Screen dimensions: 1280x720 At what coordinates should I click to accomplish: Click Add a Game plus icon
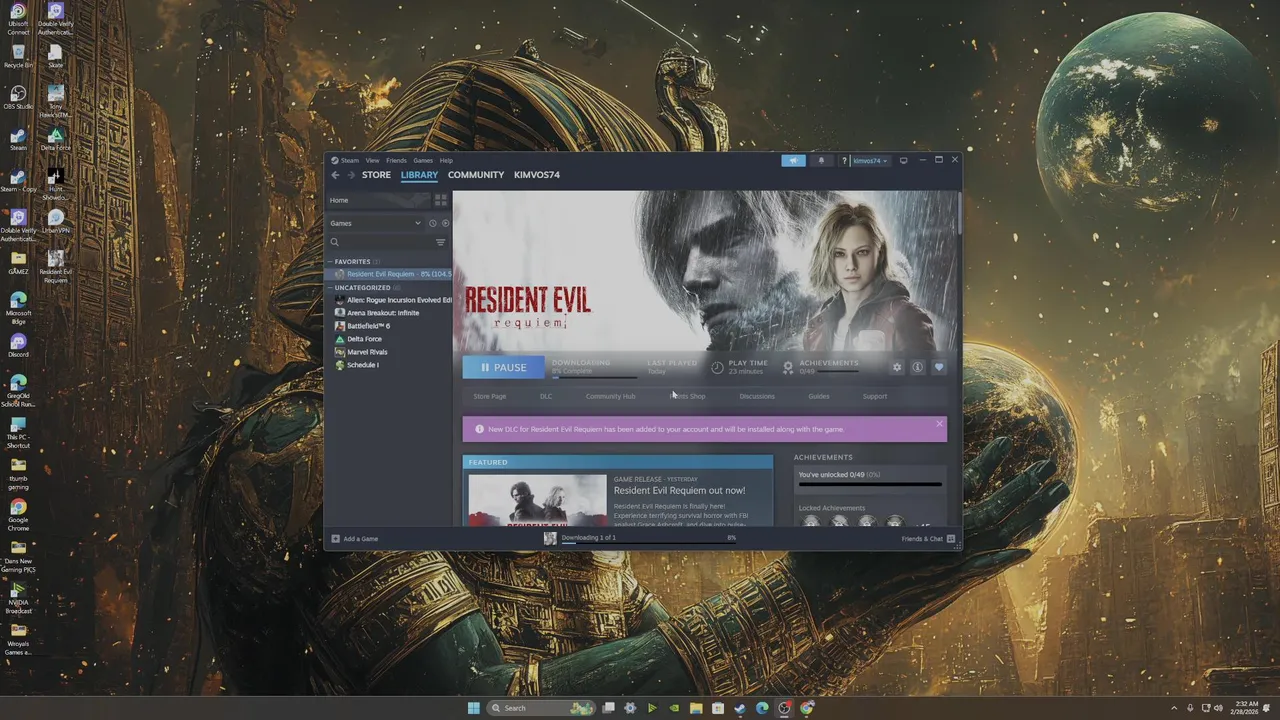click(336, 539)
